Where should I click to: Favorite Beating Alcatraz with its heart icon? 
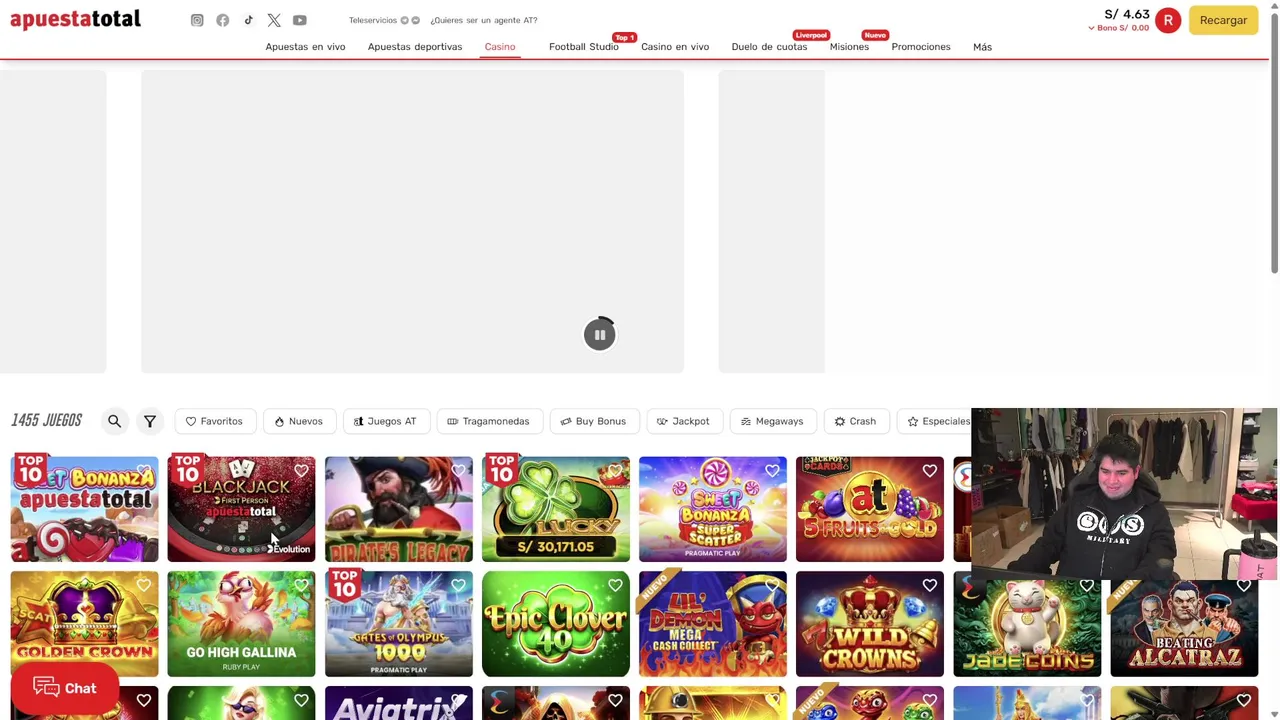coord(1243,586)
